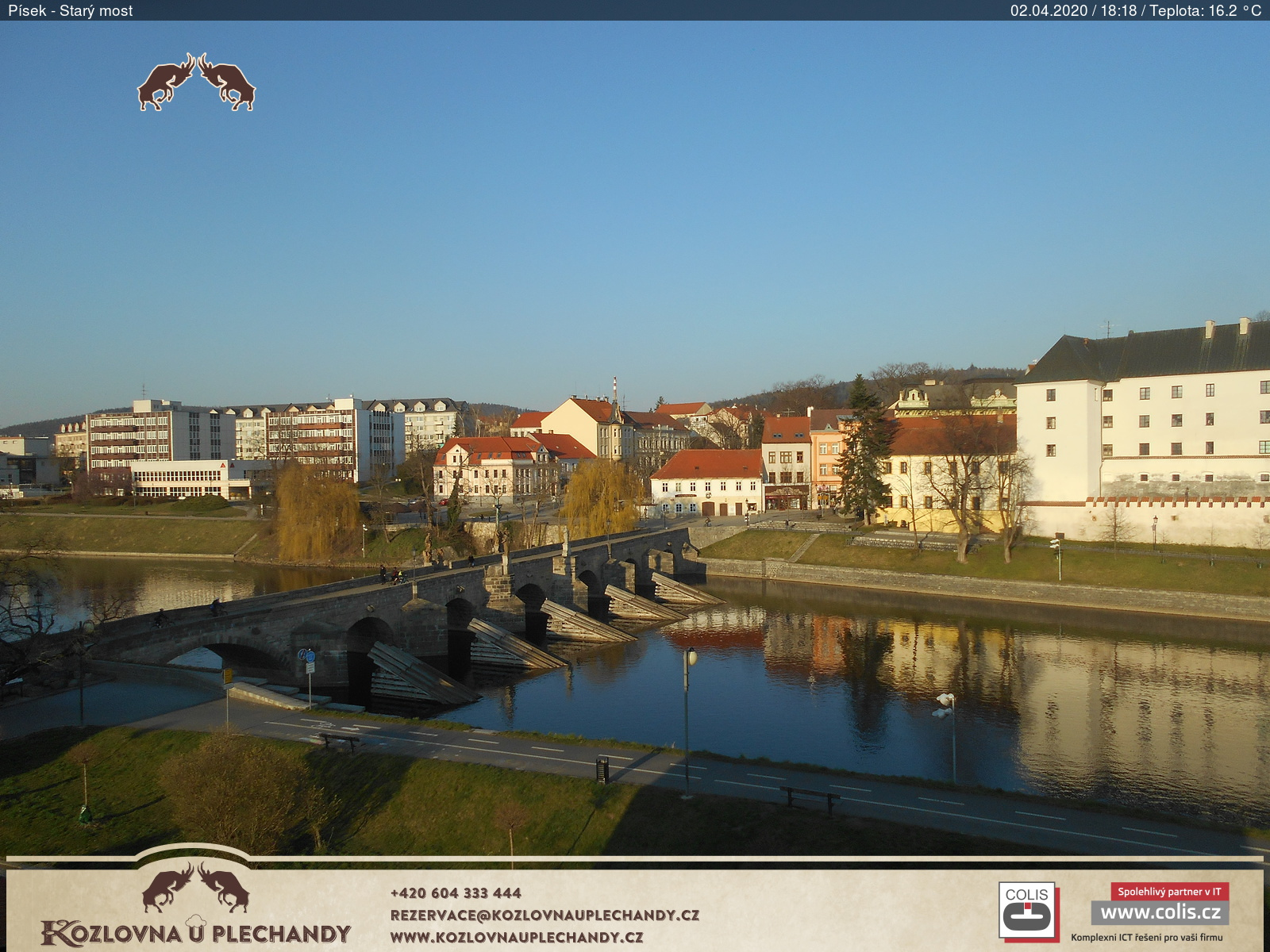1270x952 pixels.
Task: Click the COLIS logo badge
Action: tap(1028, 911)
